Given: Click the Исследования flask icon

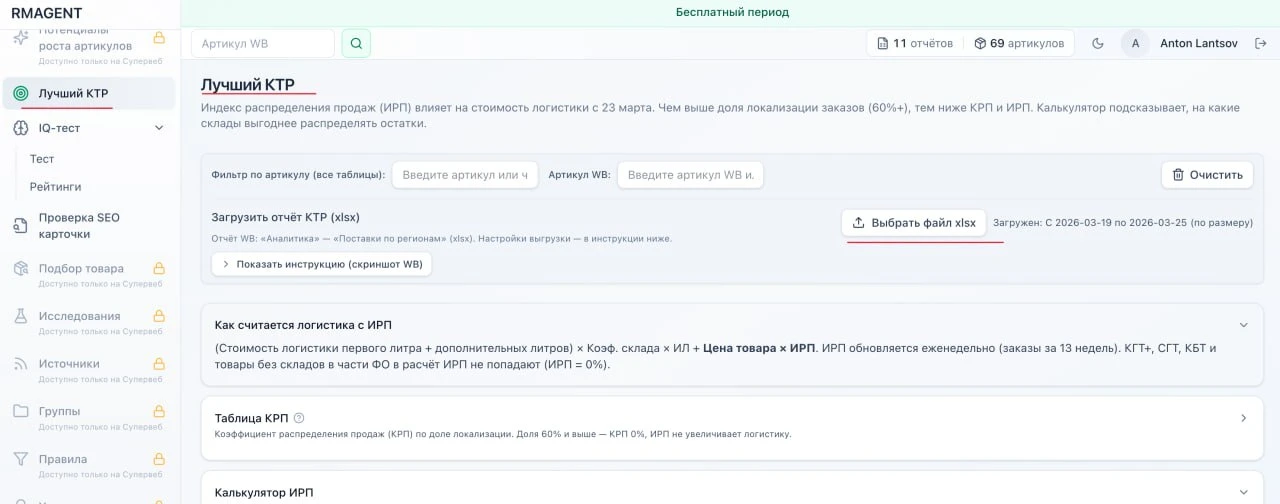Looking at the screenshot, I should pyautogui.click(x=20, y=316).
